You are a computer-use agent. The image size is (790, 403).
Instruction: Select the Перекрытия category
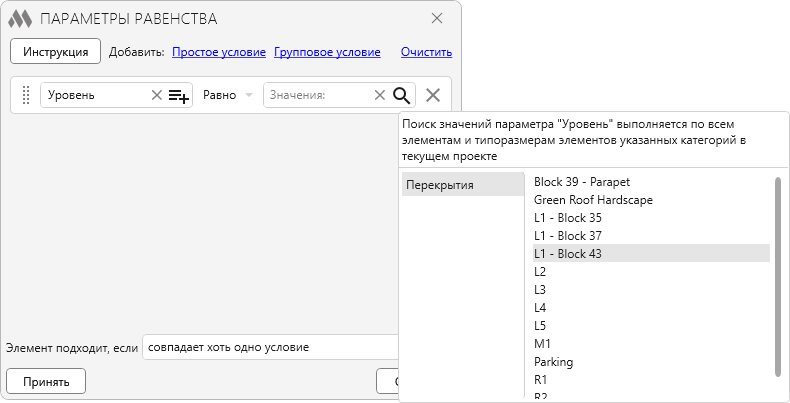coord(462,185)
